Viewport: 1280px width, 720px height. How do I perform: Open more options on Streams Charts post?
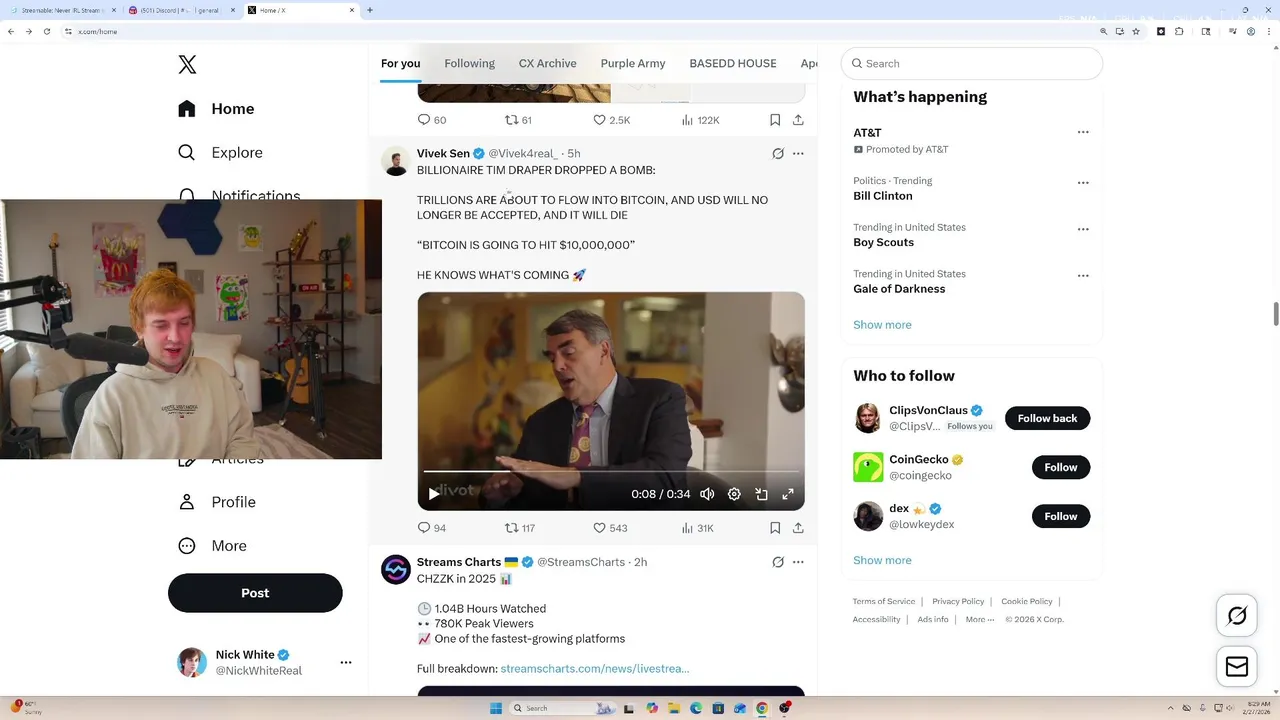tap(798, 562)
